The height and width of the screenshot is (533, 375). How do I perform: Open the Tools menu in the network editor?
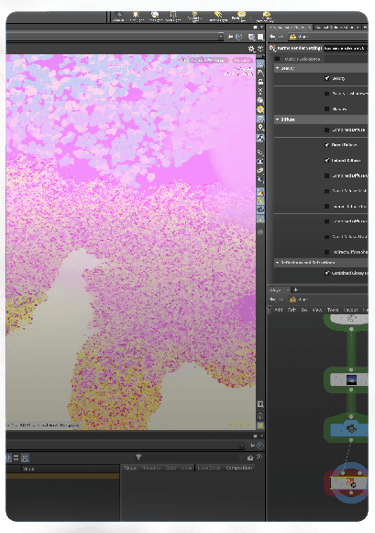[333, 310]
